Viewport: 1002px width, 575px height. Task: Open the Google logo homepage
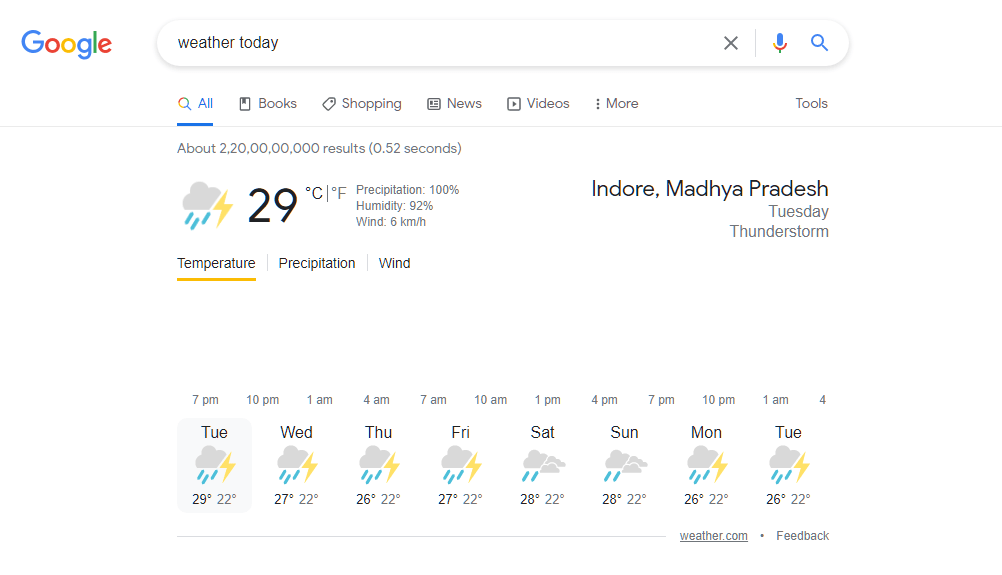pyautogui.click(x=66, y=44)
